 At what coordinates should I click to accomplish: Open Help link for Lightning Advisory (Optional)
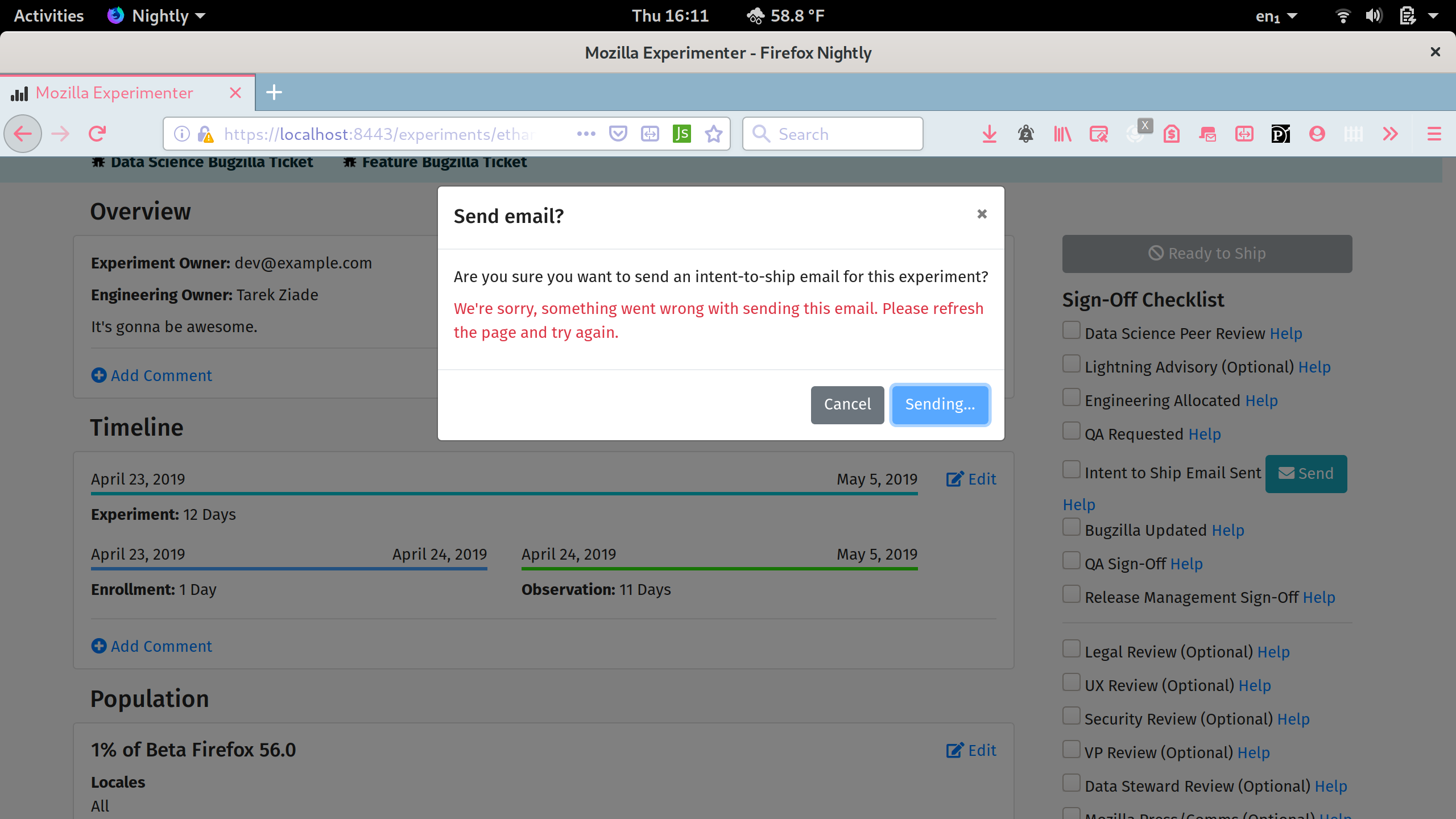1314,367
